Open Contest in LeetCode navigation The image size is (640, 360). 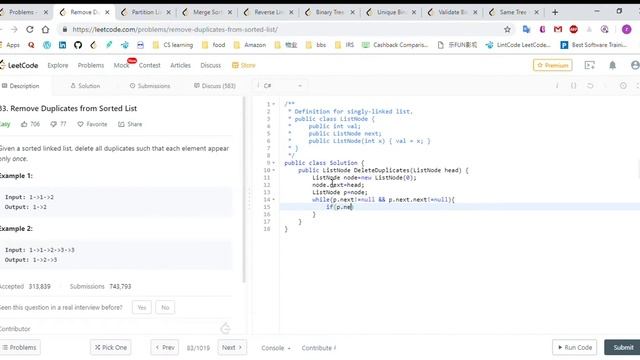[x=149, y=65]
